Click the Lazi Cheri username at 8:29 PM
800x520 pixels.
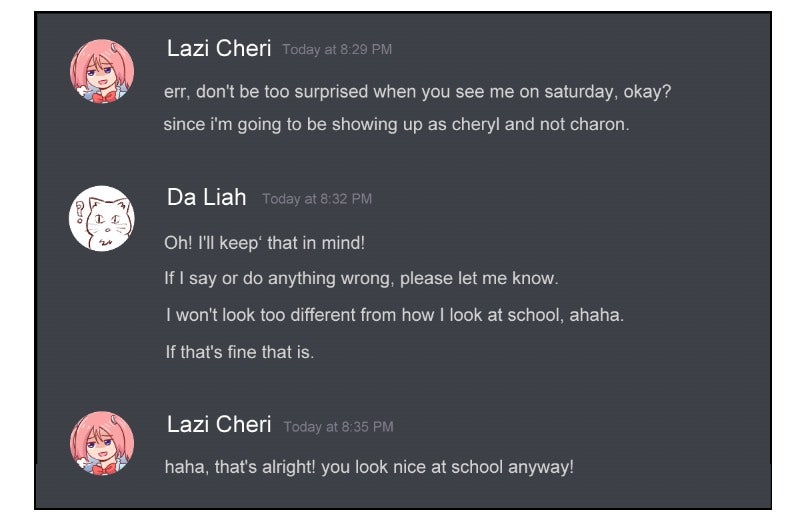tap(219, 49)
